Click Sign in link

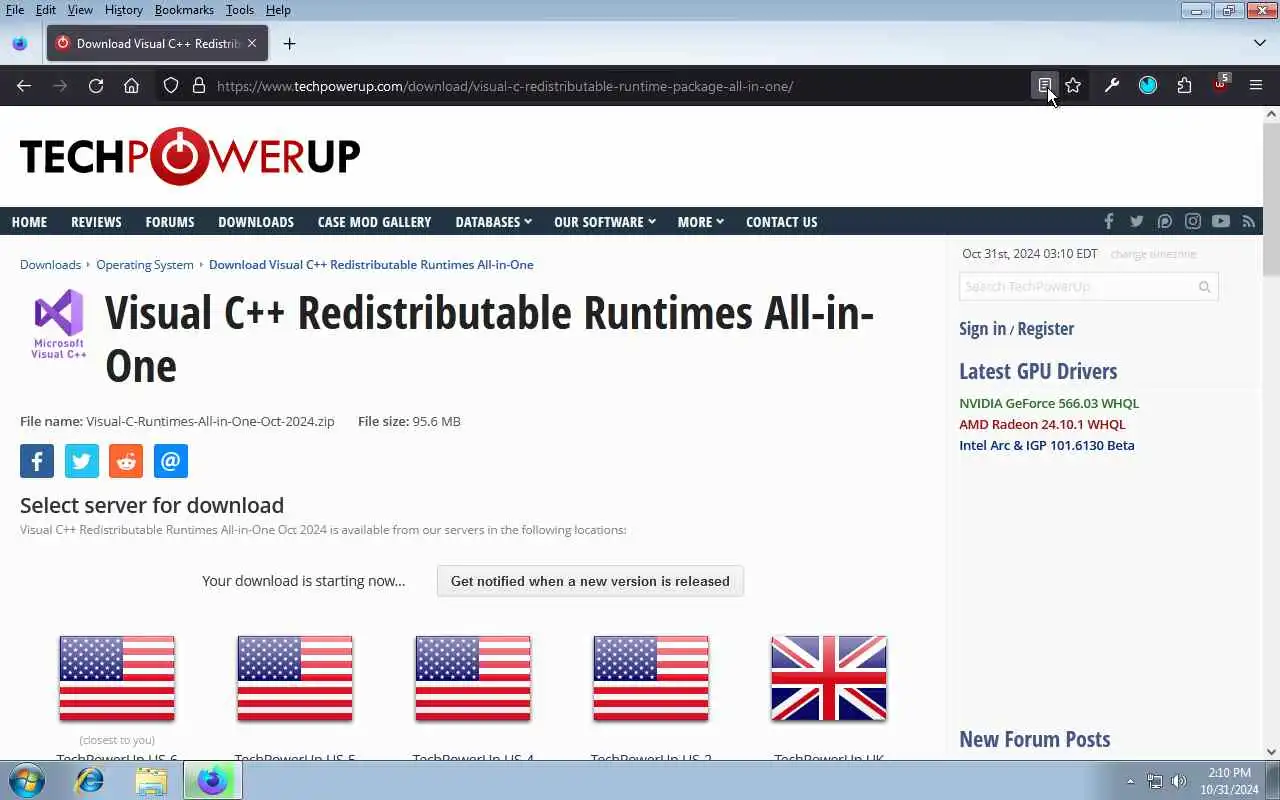(x=982, y=329)
